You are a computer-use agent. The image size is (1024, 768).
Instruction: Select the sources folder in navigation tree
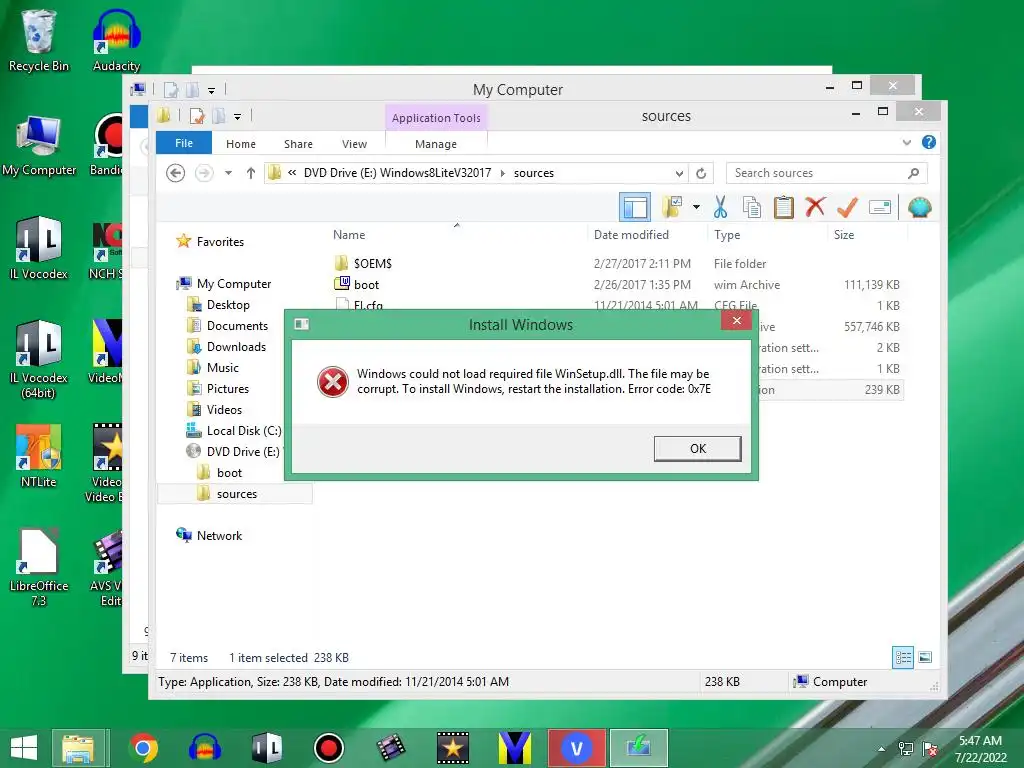point(236,494)
